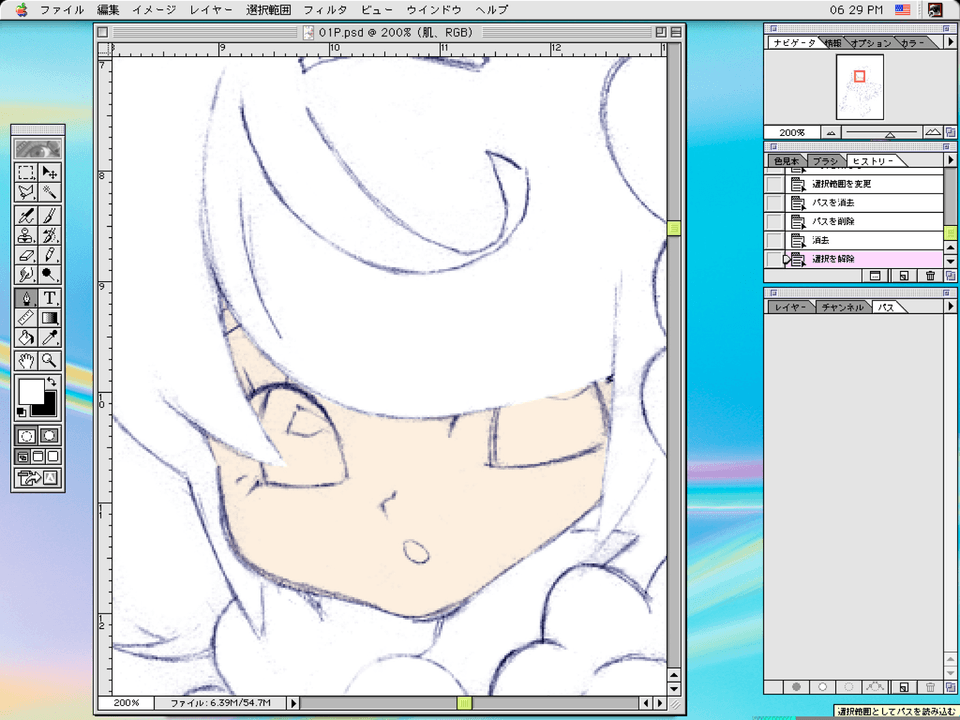The width and height of the screenshot is (960, 720).
Task: Select the Pen tool
Action: coord(25,297)
